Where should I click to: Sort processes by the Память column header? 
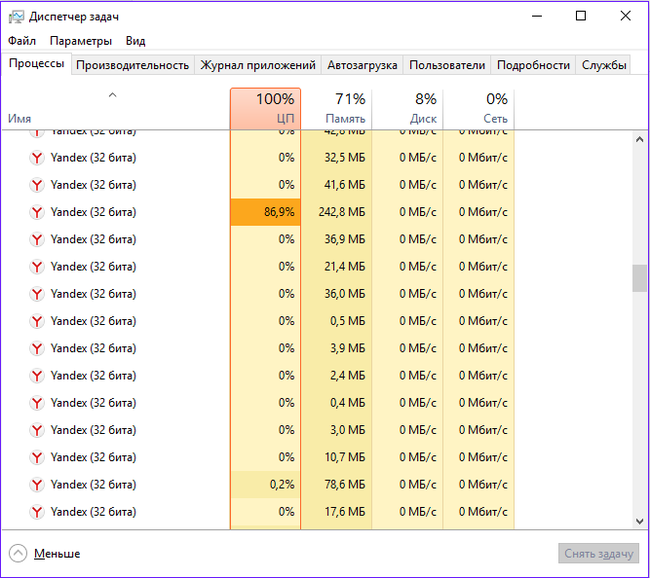(336, 109)
